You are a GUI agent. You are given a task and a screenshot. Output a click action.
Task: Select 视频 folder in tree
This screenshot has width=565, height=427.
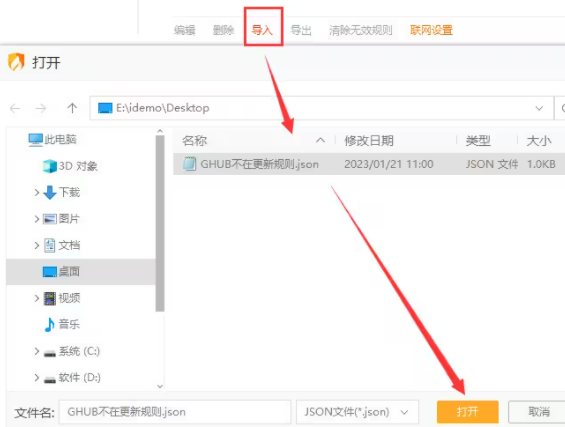pos(69,298)
